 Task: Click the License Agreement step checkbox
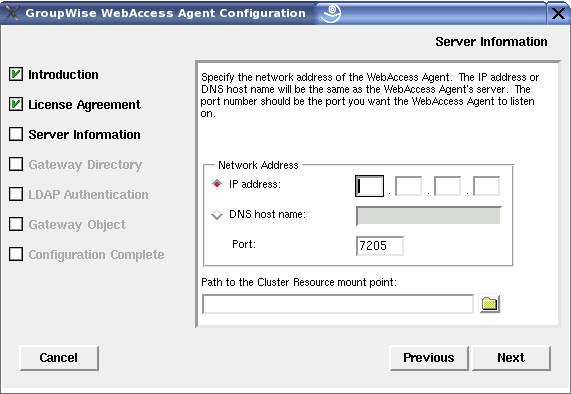pyautogui.click(x=16, y=104)
